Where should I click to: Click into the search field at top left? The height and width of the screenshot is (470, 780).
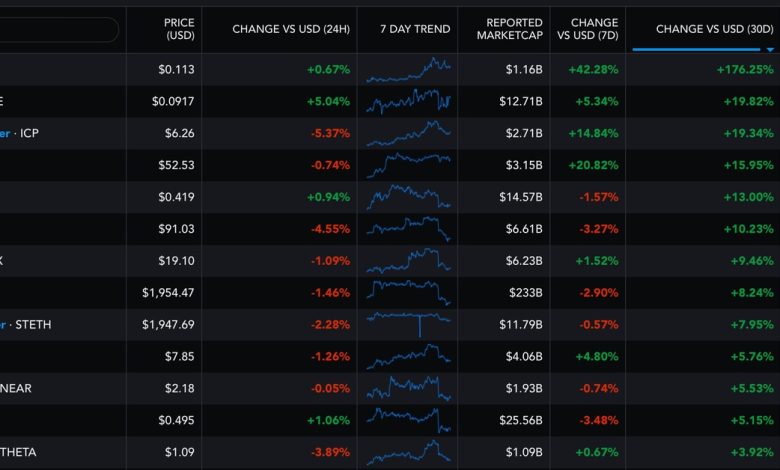click(58, 29)
